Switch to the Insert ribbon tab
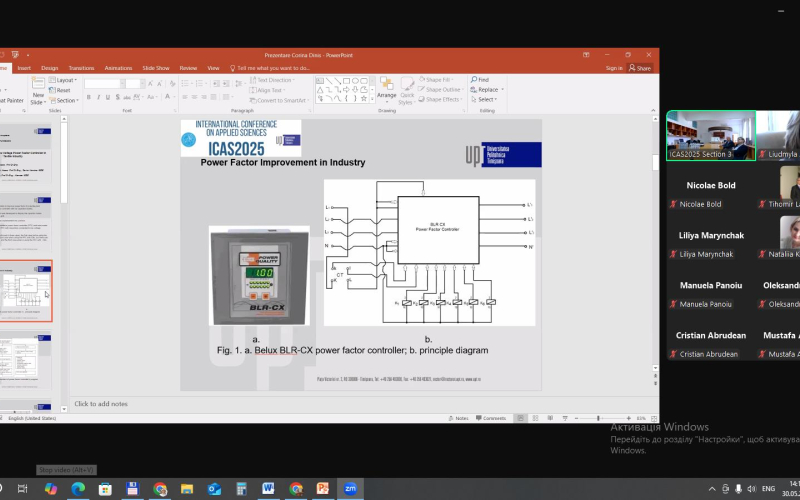Image resolution: width=800 pixels, height=500 pixels. (x=24, y=68)
